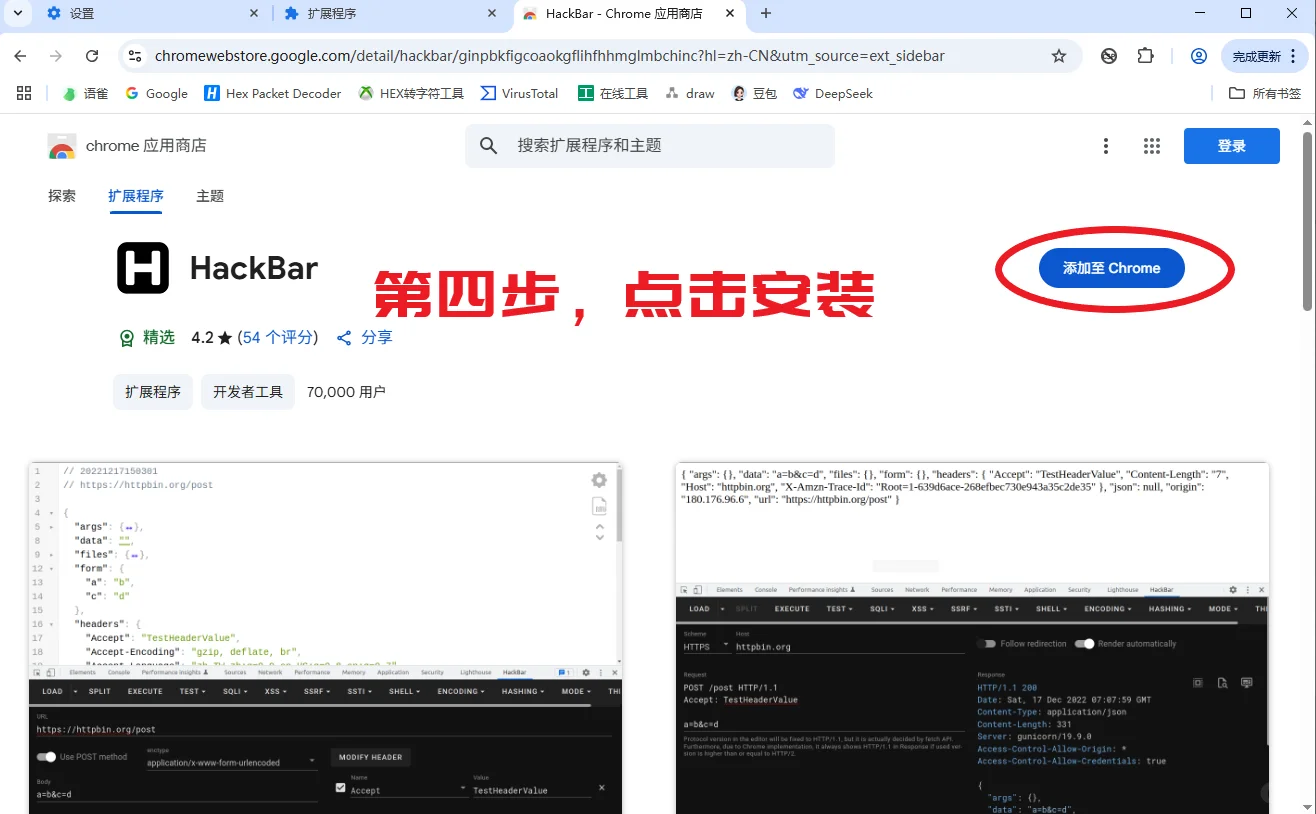
Task: Select the SSRF tool in HackBar
Action: coord(314,691)
